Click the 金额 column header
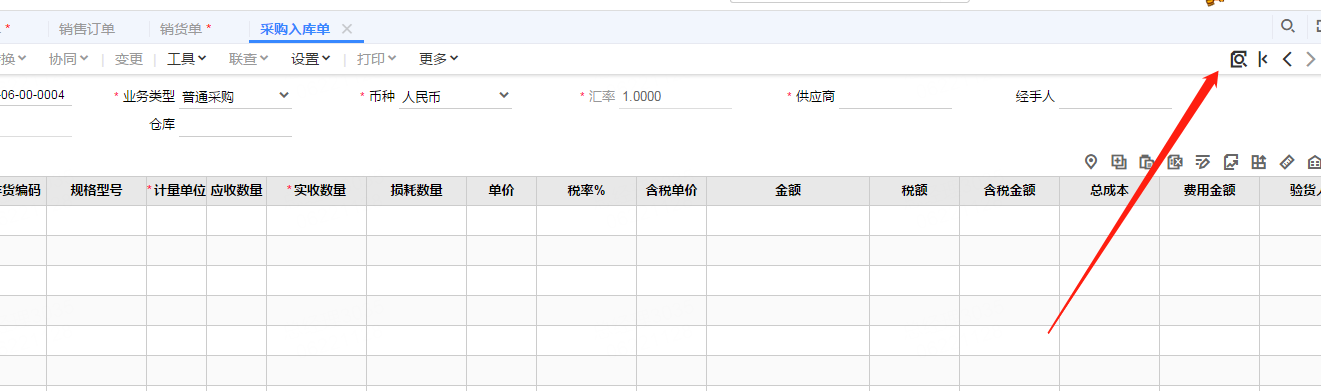Screen dimensions: 1321x391 point(788,191)
